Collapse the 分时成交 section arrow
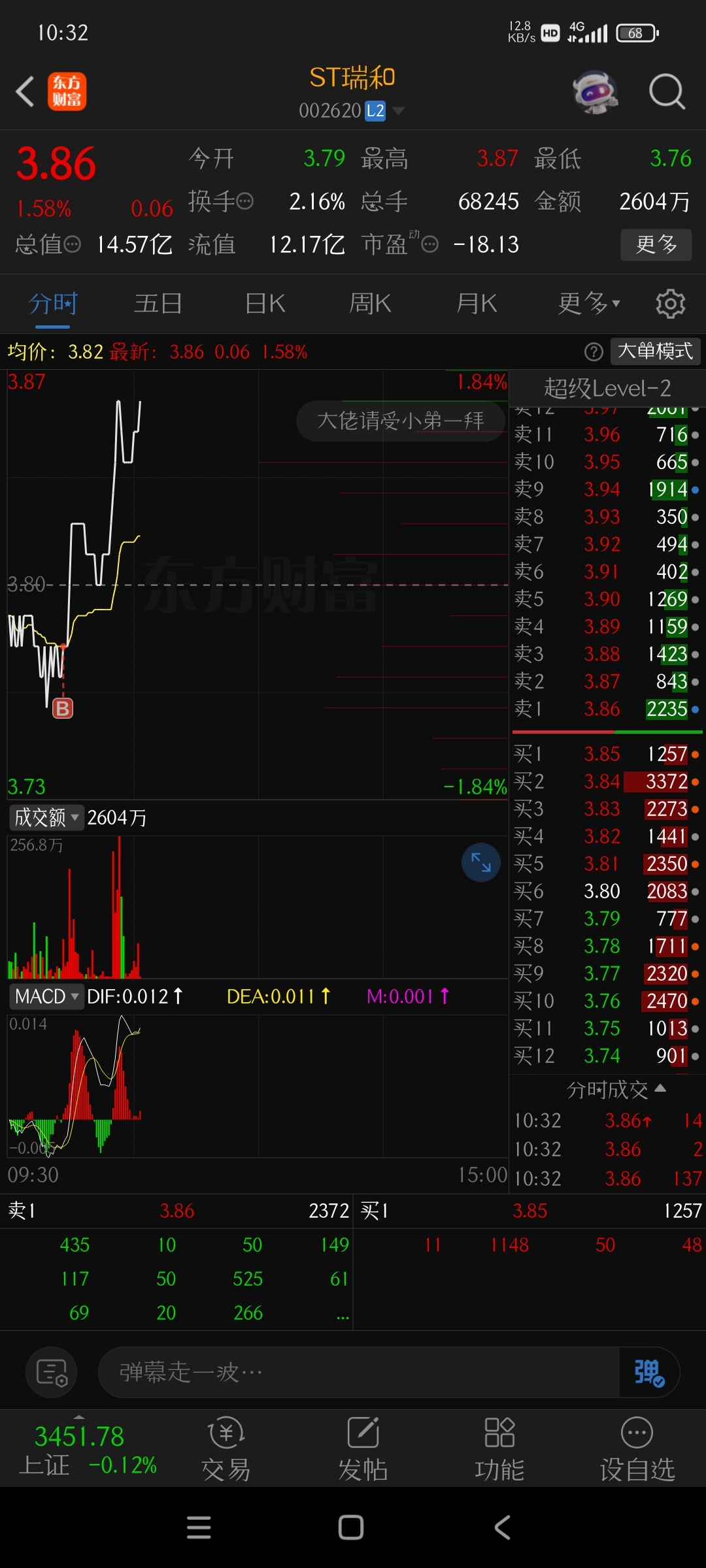The height and width of the screenshot is (1568, 706). pos(660,1088)
